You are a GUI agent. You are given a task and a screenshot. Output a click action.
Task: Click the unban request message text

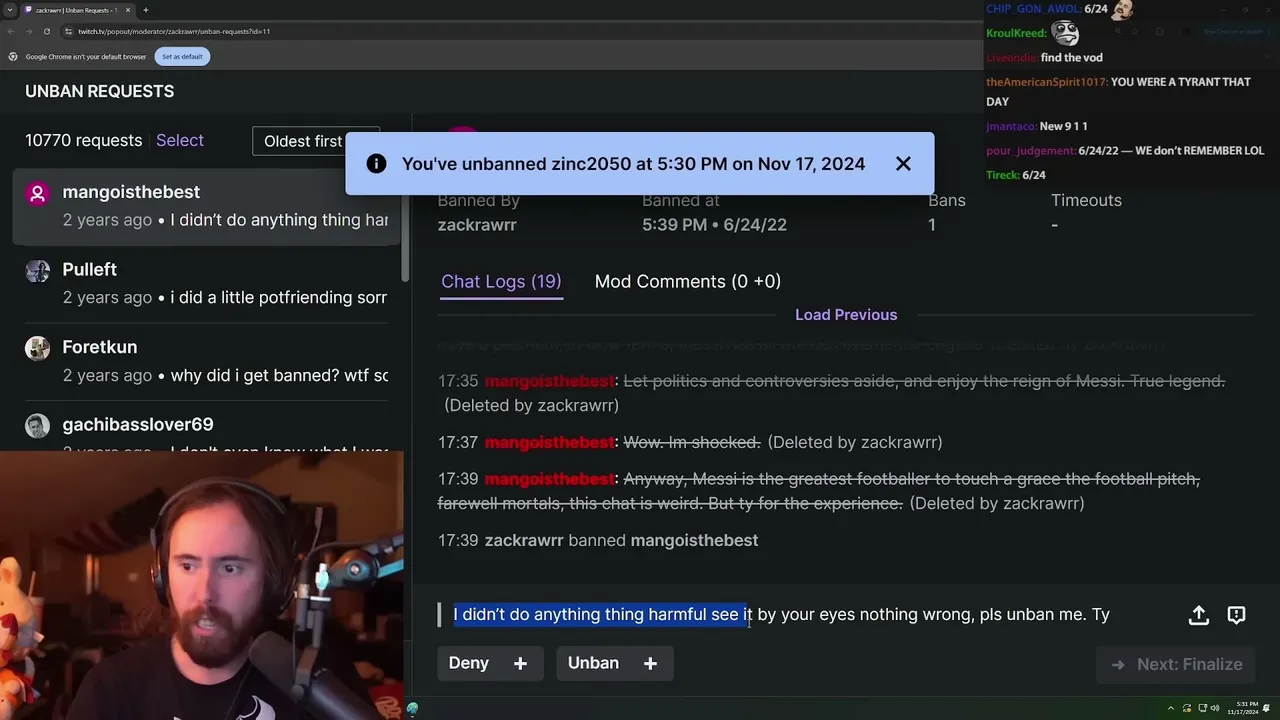(x=782, y=614)
